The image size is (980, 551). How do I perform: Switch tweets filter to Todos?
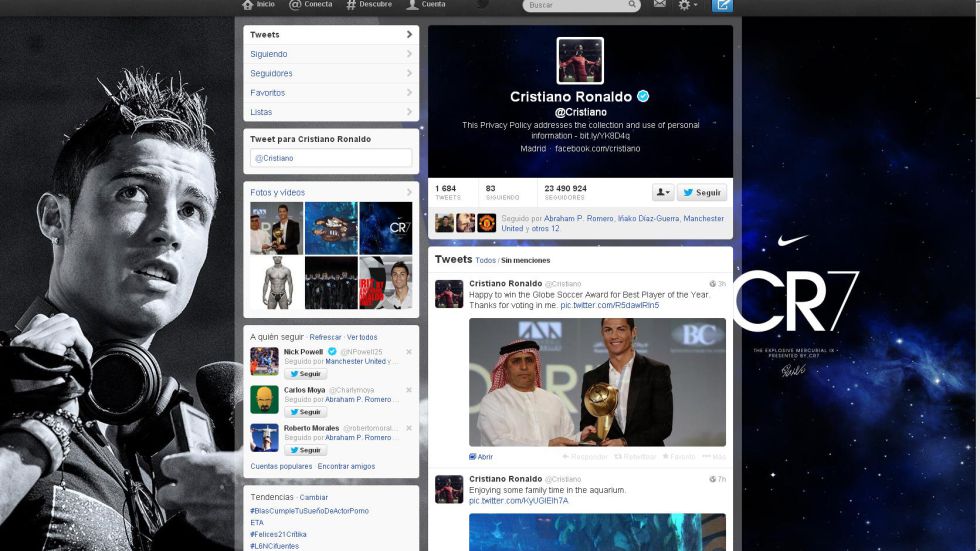(x=486, y=261)
